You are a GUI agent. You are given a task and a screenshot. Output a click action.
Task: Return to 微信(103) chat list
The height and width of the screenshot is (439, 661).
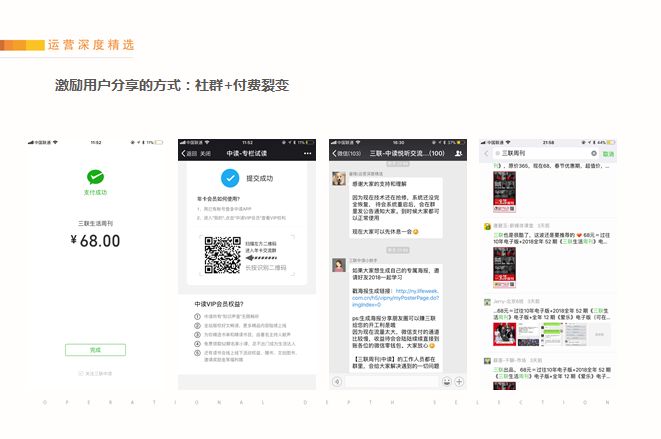pos(347,154)
